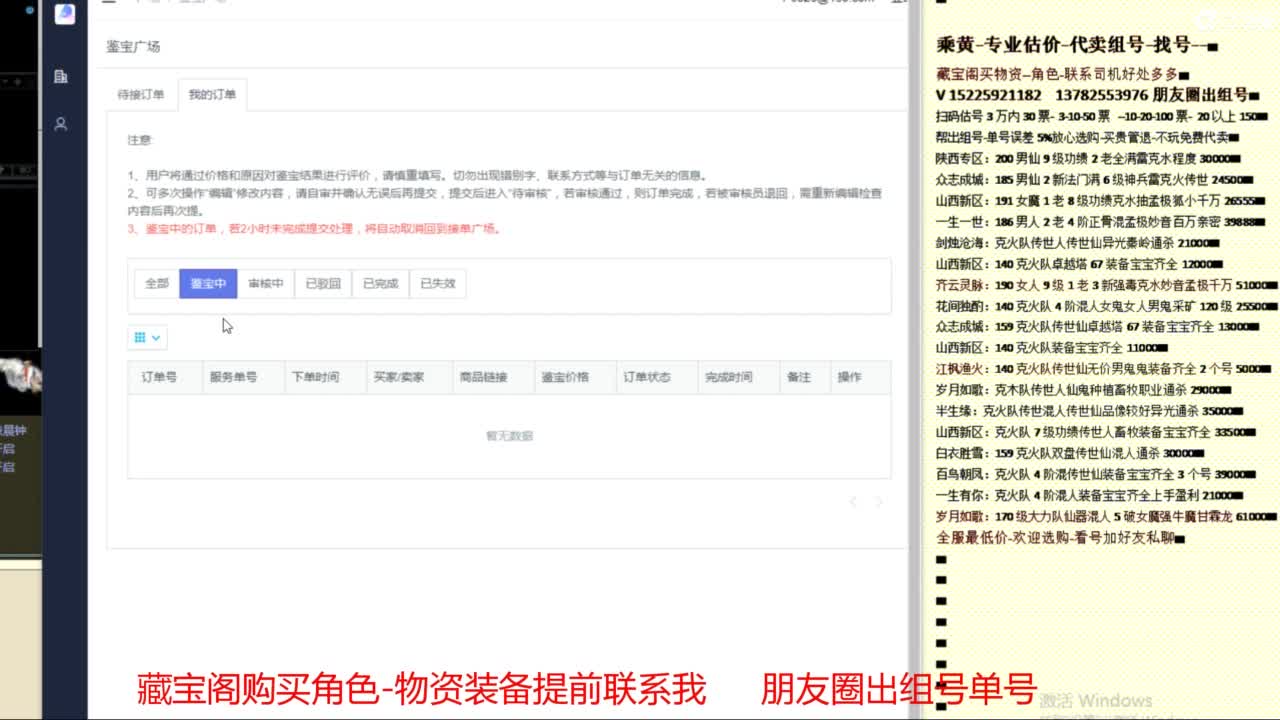Click the 一生有你 listing line in right panel
The width and height of the screenshot is (1280, 720).
1090,494
